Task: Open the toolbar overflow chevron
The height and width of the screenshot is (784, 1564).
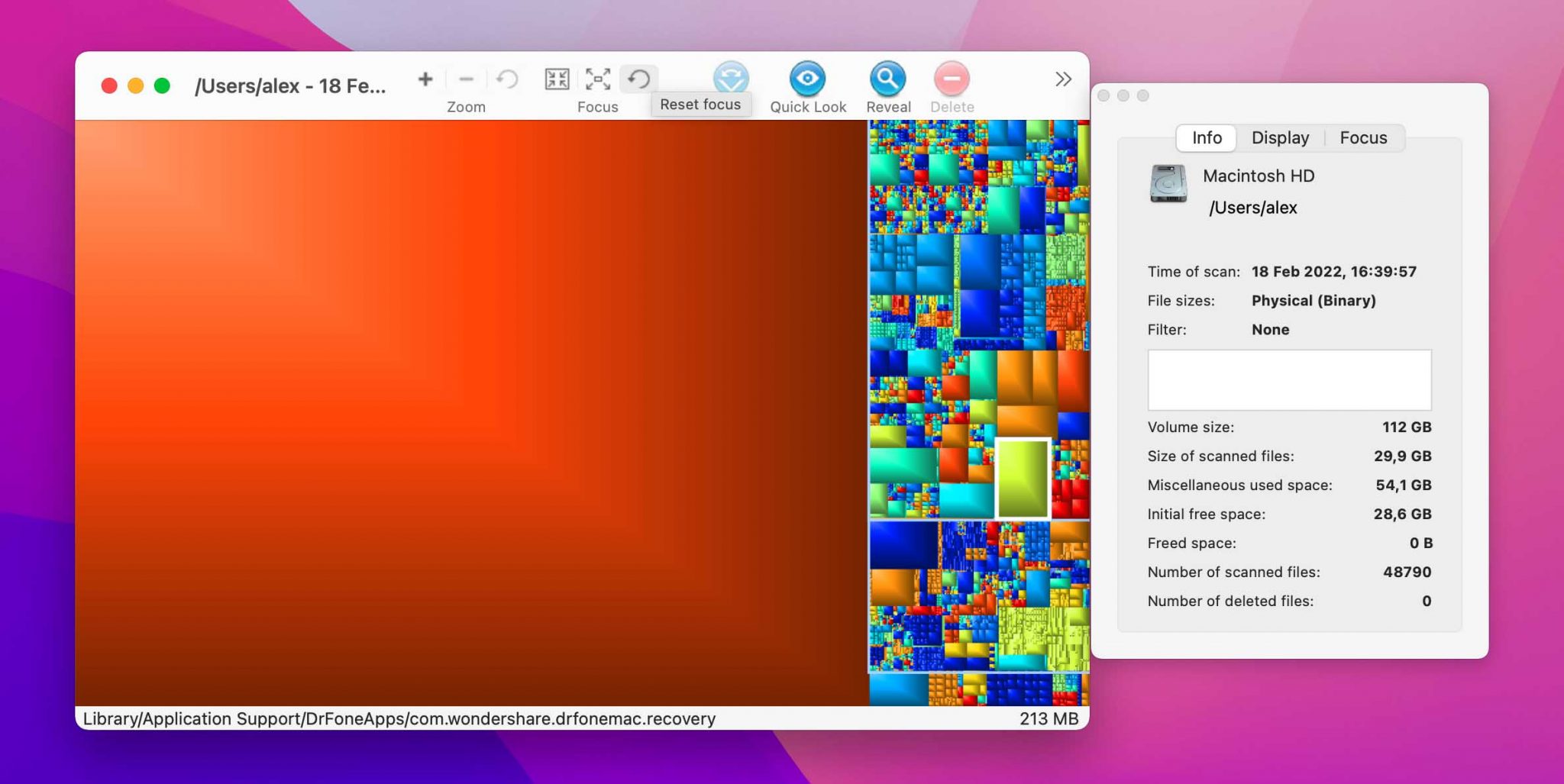Action: tap(1063, 79)
